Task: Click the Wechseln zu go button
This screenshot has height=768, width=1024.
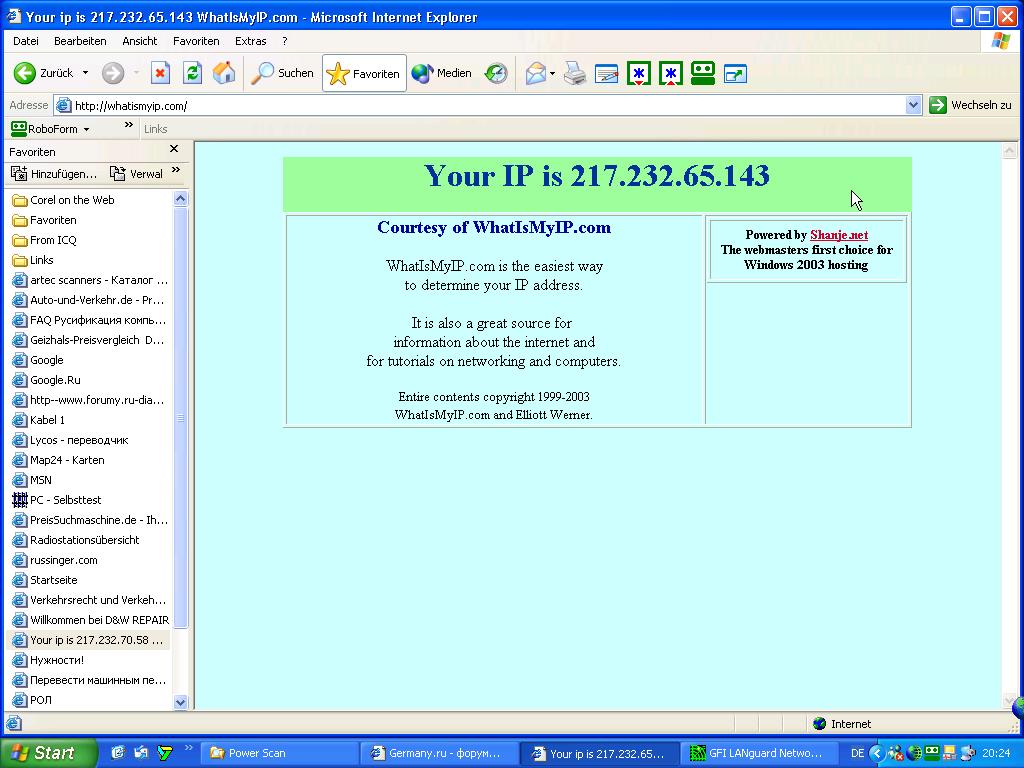Action: (x=970, y=105)
